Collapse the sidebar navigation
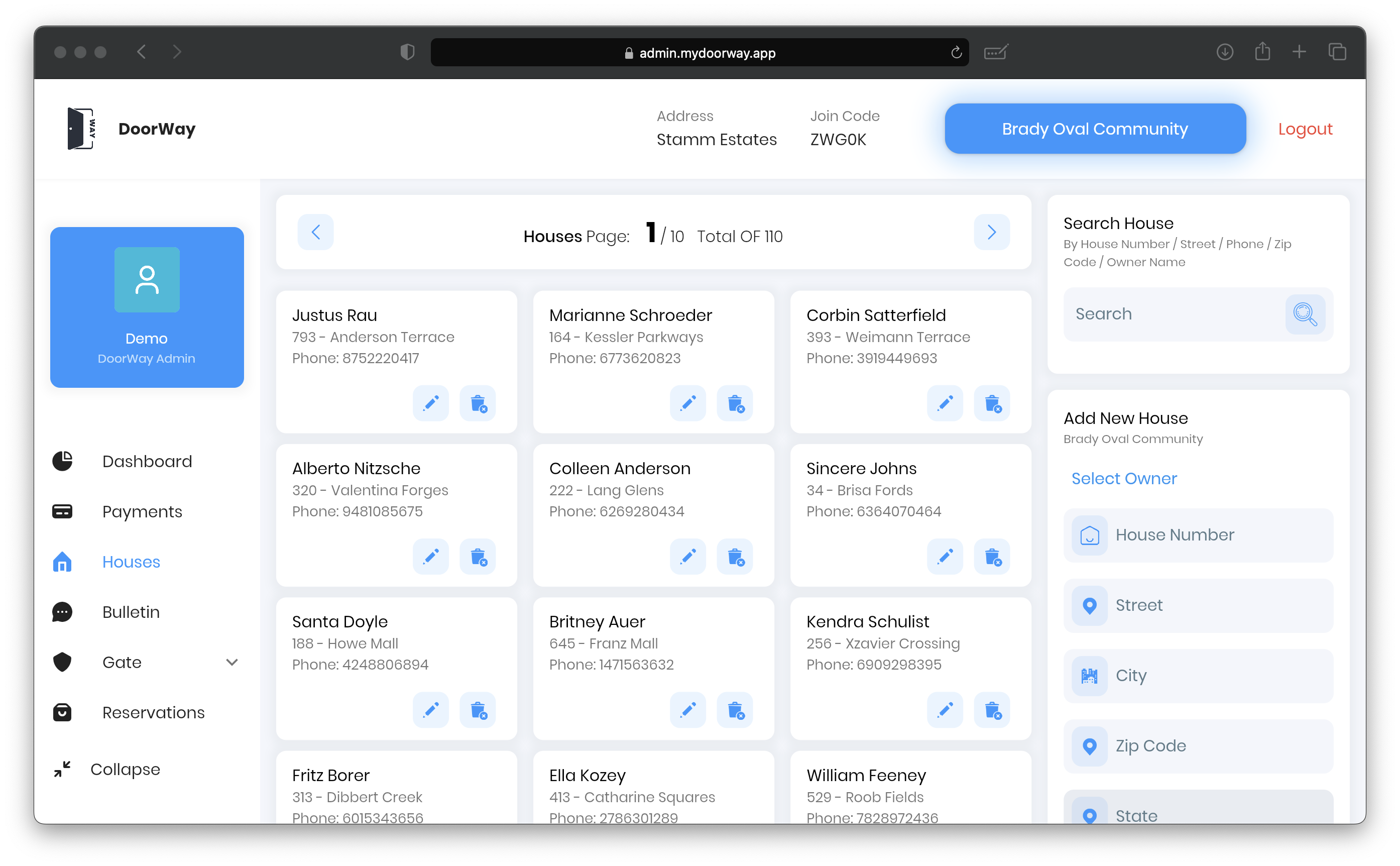The image size is (1400, 866). 62,769
